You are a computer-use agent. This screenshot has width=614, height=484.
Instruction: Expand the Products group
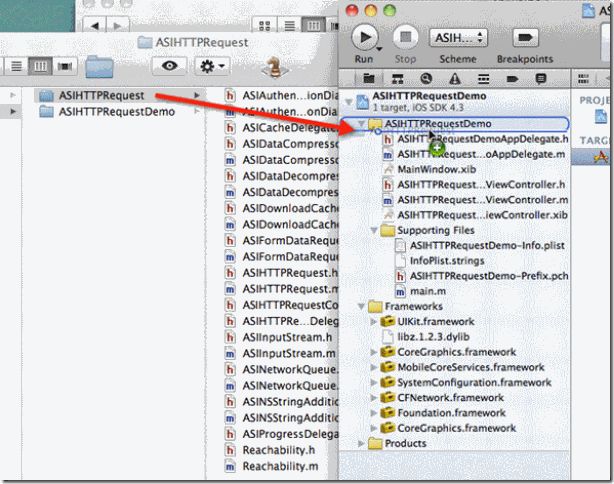[361, 443]
